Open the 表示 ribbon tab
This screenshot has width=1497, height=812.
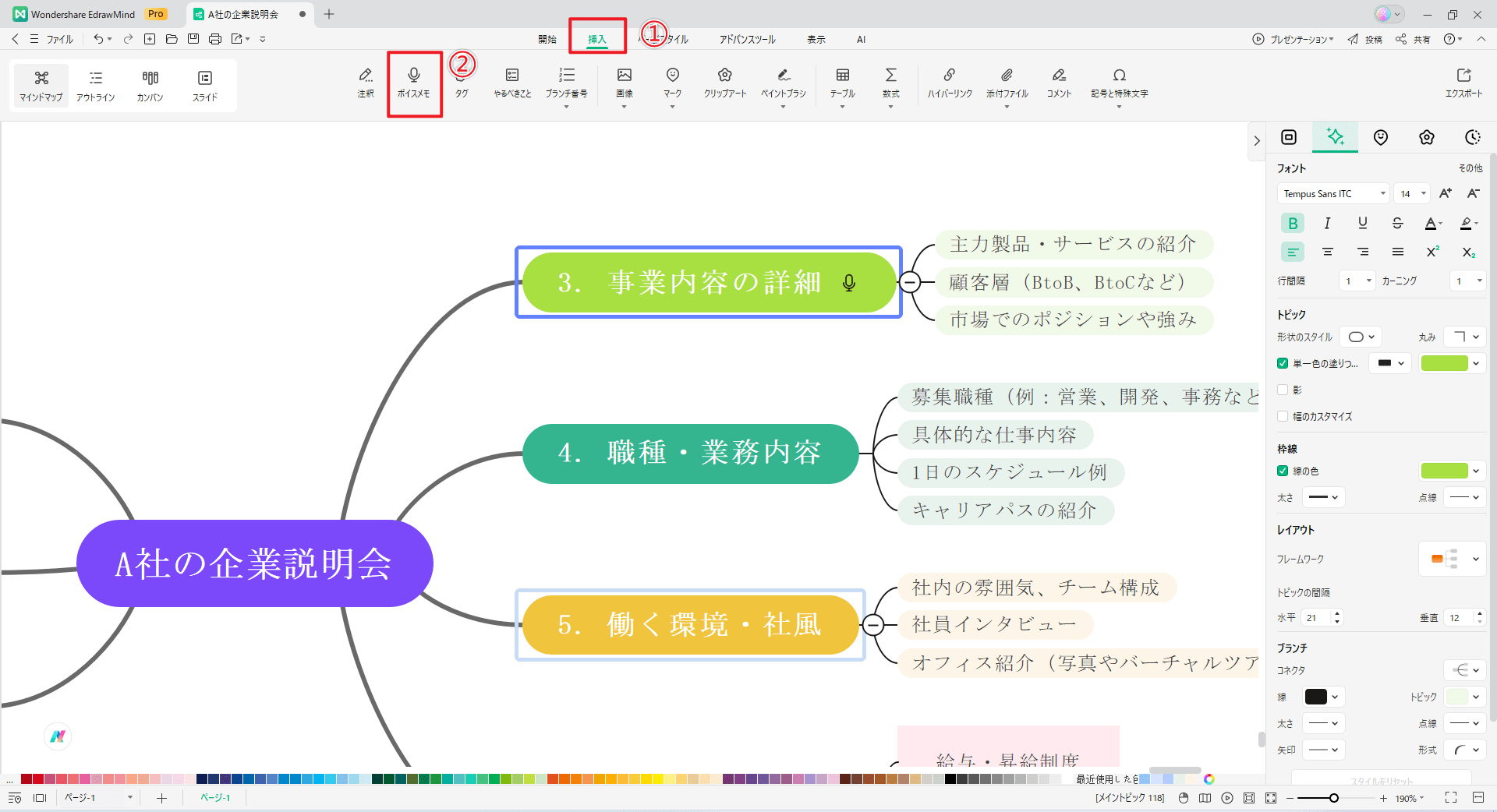[816, 39]
